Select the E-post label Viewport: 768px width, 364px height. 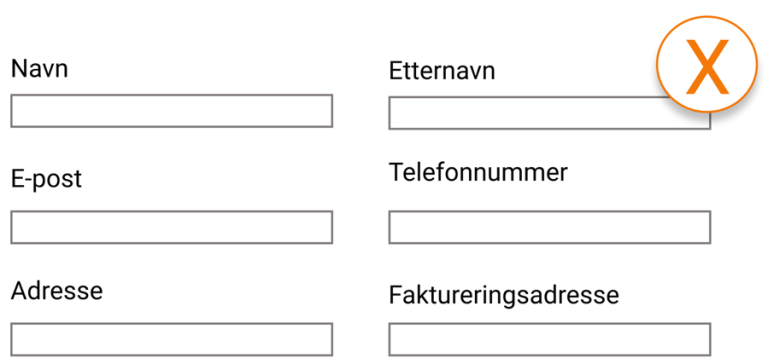click(x=46, y=180)
